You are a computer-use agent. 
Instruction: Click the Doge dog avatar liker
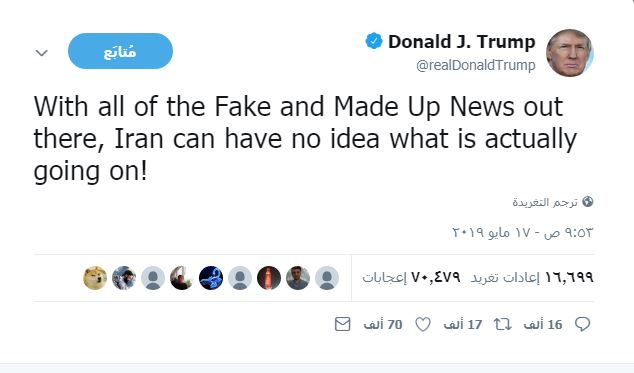[95, 278]
